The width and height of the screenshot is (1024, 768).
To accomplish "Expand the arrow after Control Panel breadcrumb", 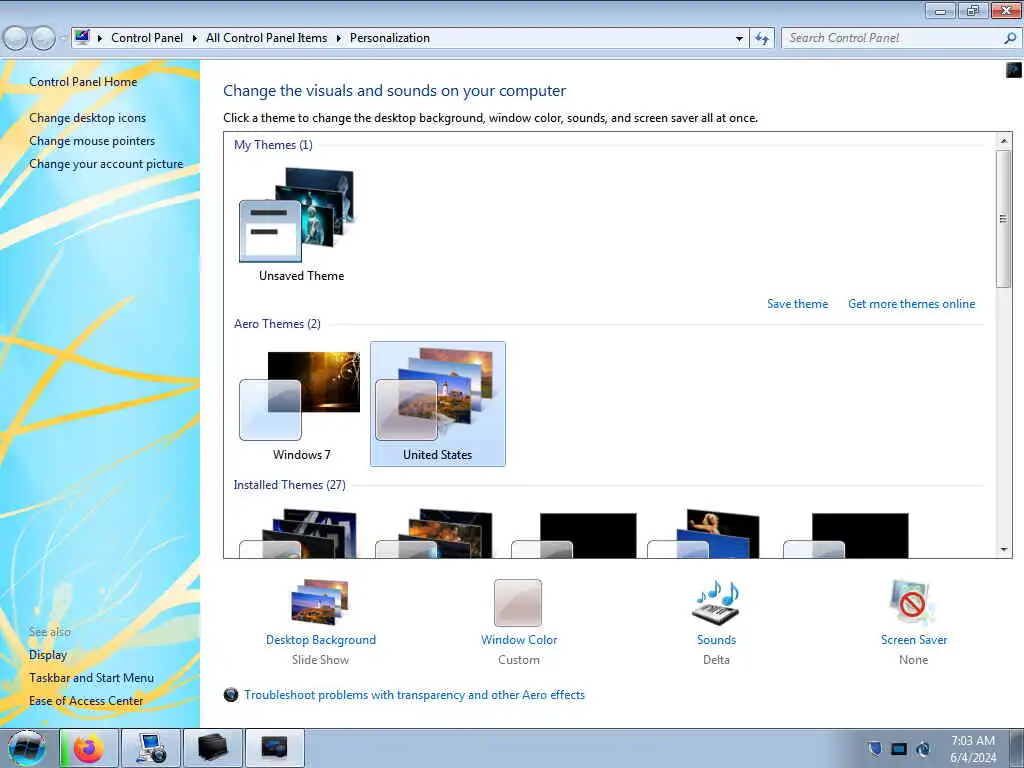I will (195, 39).
